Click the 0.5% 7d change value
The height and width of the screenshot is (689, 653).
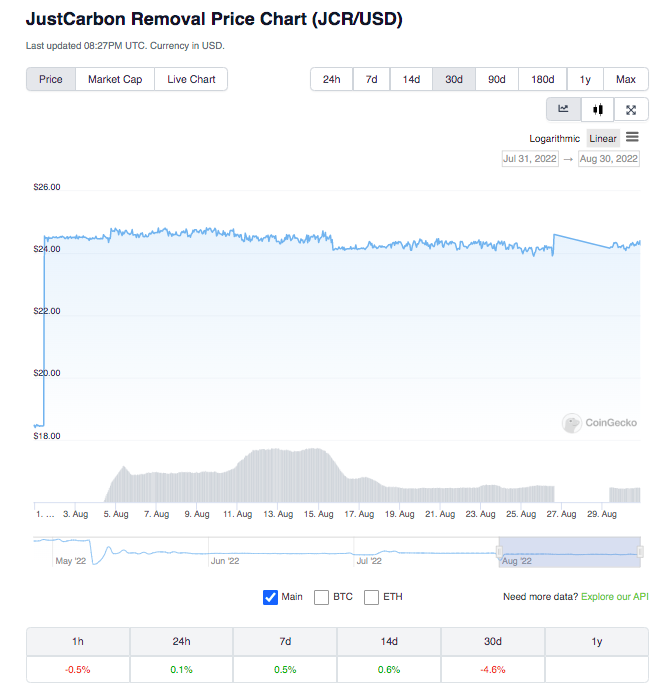point(285,670)
